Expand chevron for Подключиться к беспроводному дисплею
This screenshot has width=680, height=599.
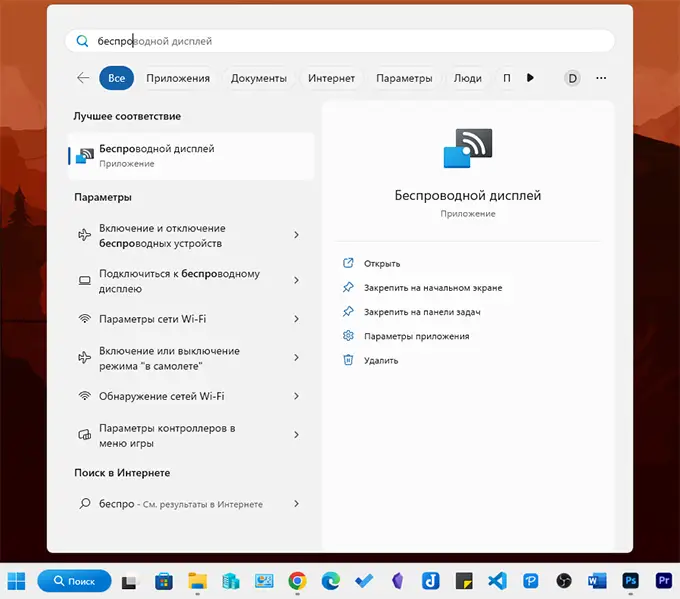[x=296, y=280]
